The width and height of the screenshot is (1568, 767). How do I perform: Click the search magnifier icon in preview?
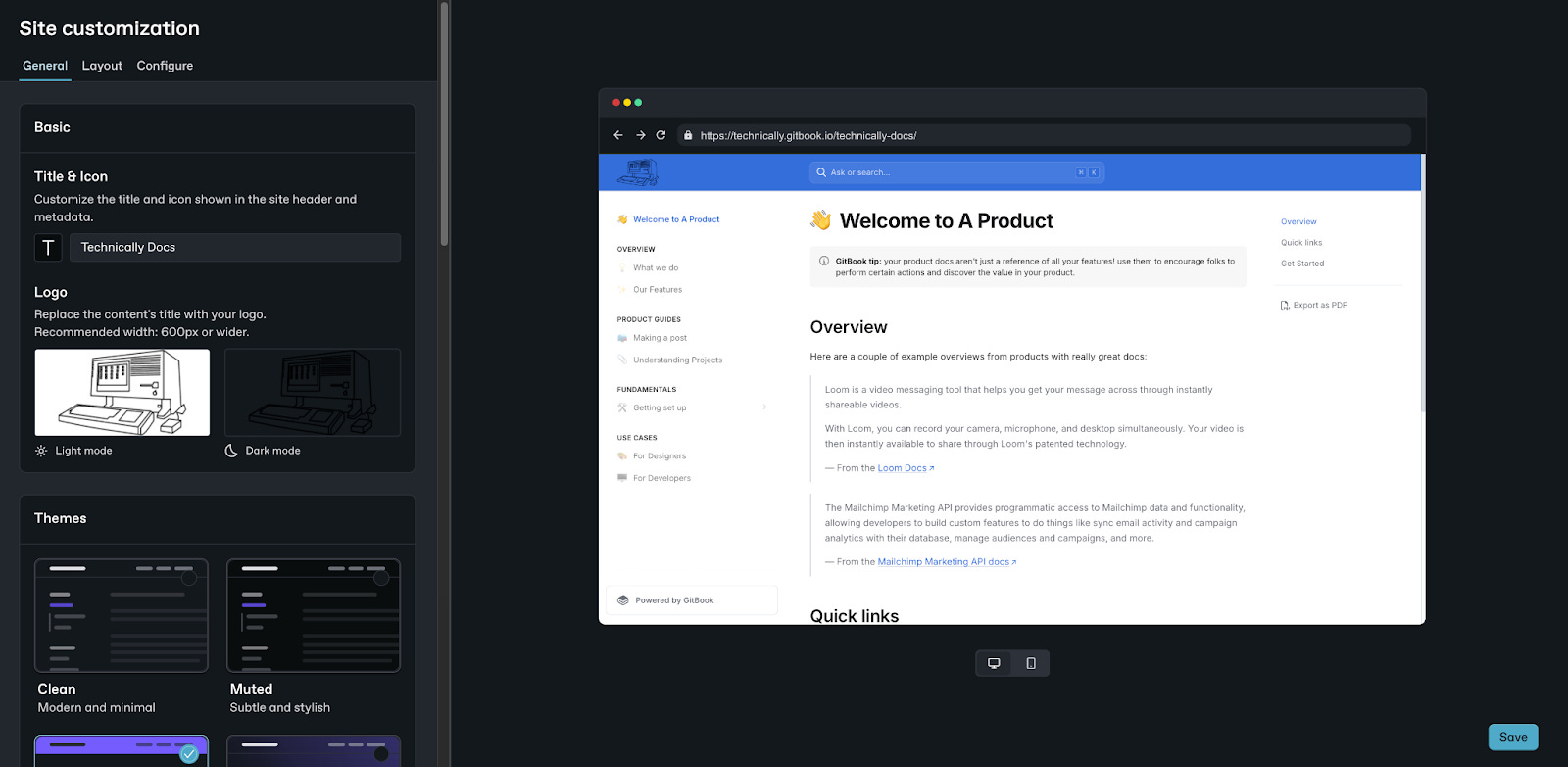click(x=821, y=172)
